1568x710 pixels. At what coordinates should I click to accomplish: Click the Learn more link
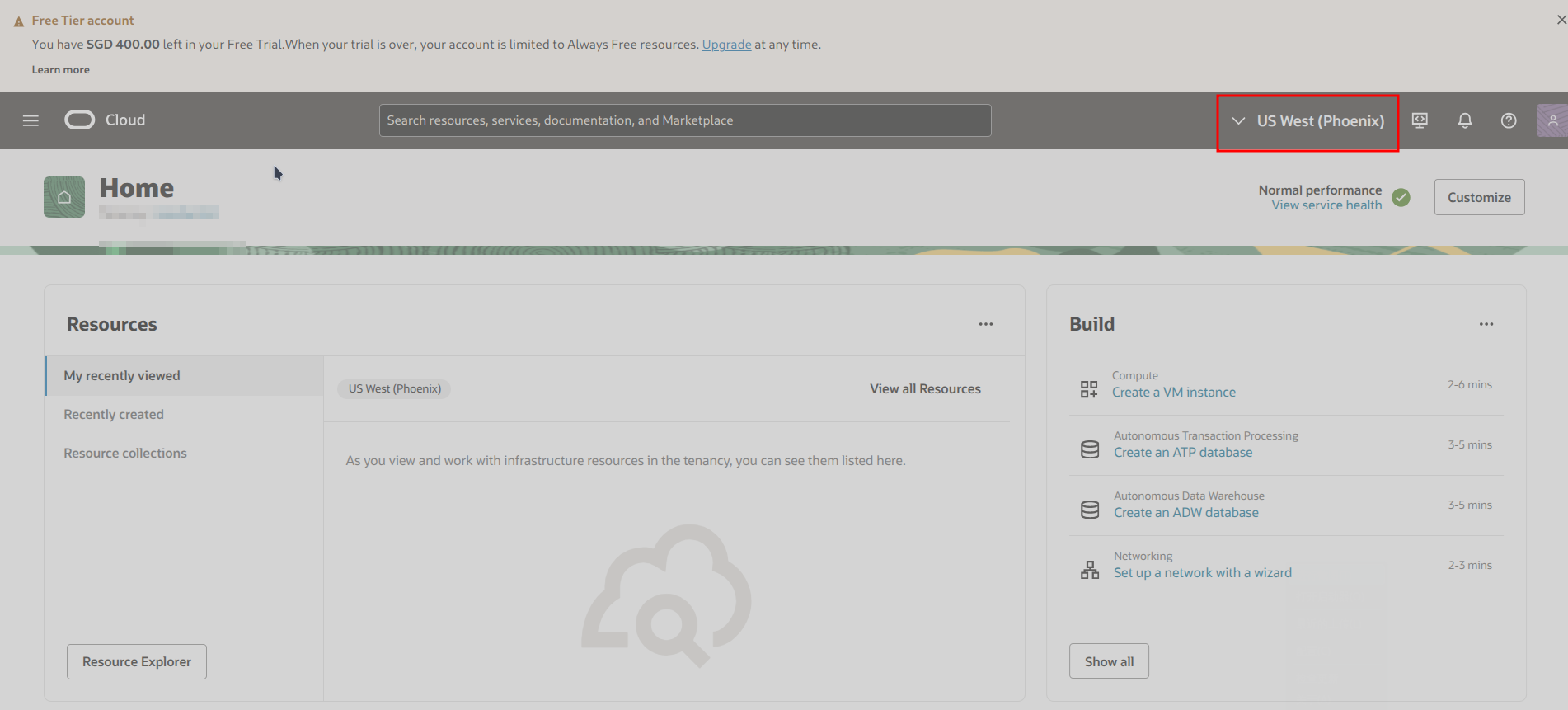[61, 70]
